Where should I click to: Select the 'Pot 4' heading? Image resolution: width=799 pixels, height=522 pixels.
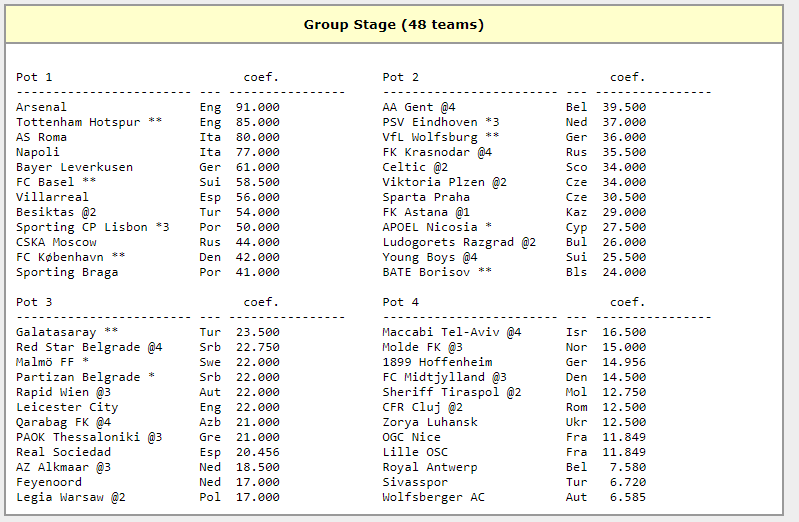pos(401,302)
